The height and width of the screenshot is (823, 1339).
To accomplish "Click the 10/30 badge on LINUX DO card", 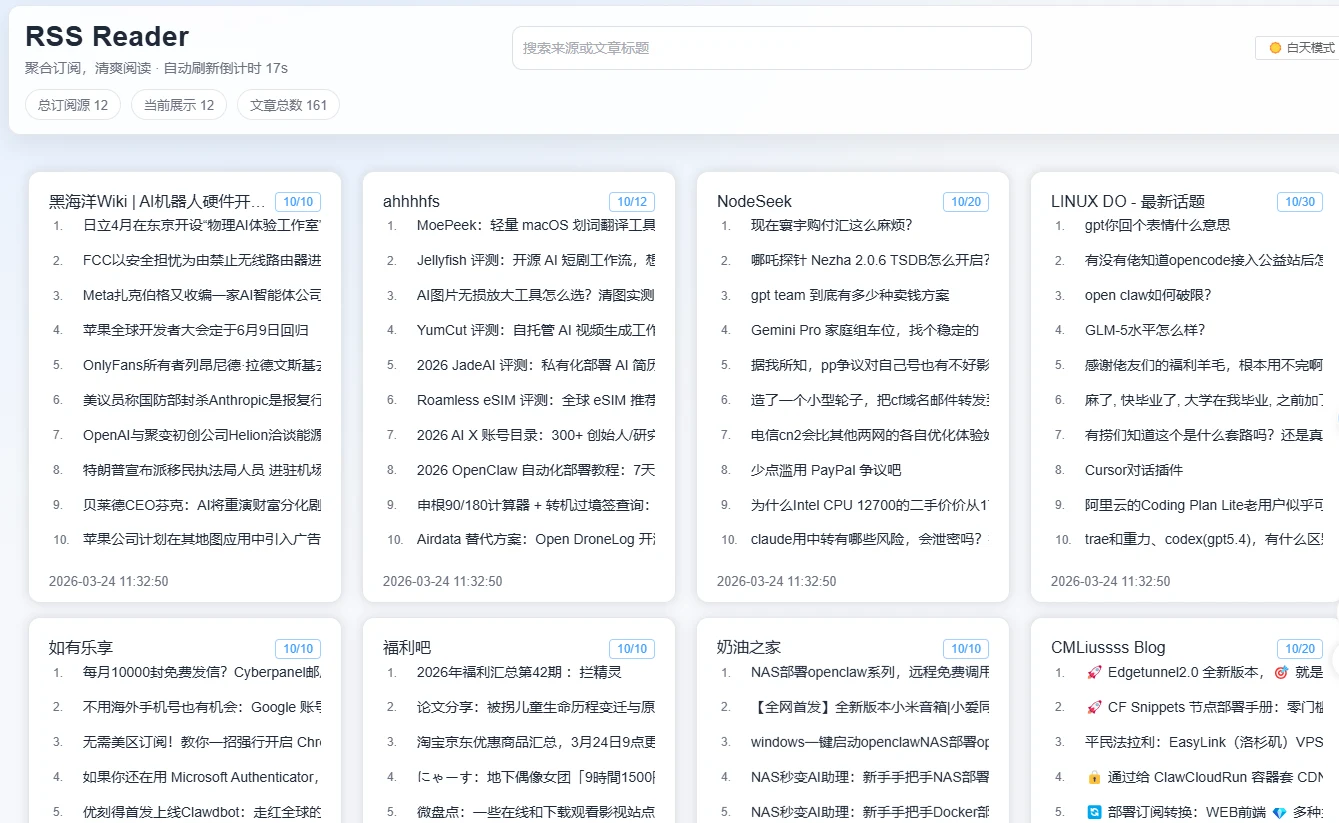I will coord(1300,202).
